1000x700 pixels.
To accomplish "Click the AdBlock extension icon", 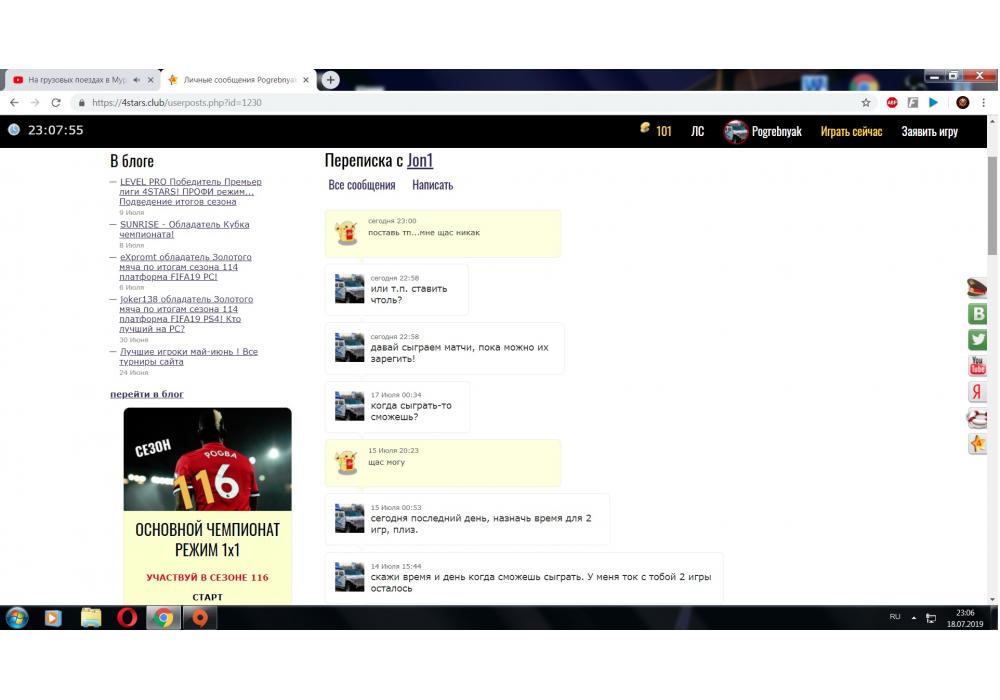I will coord(891,102).
